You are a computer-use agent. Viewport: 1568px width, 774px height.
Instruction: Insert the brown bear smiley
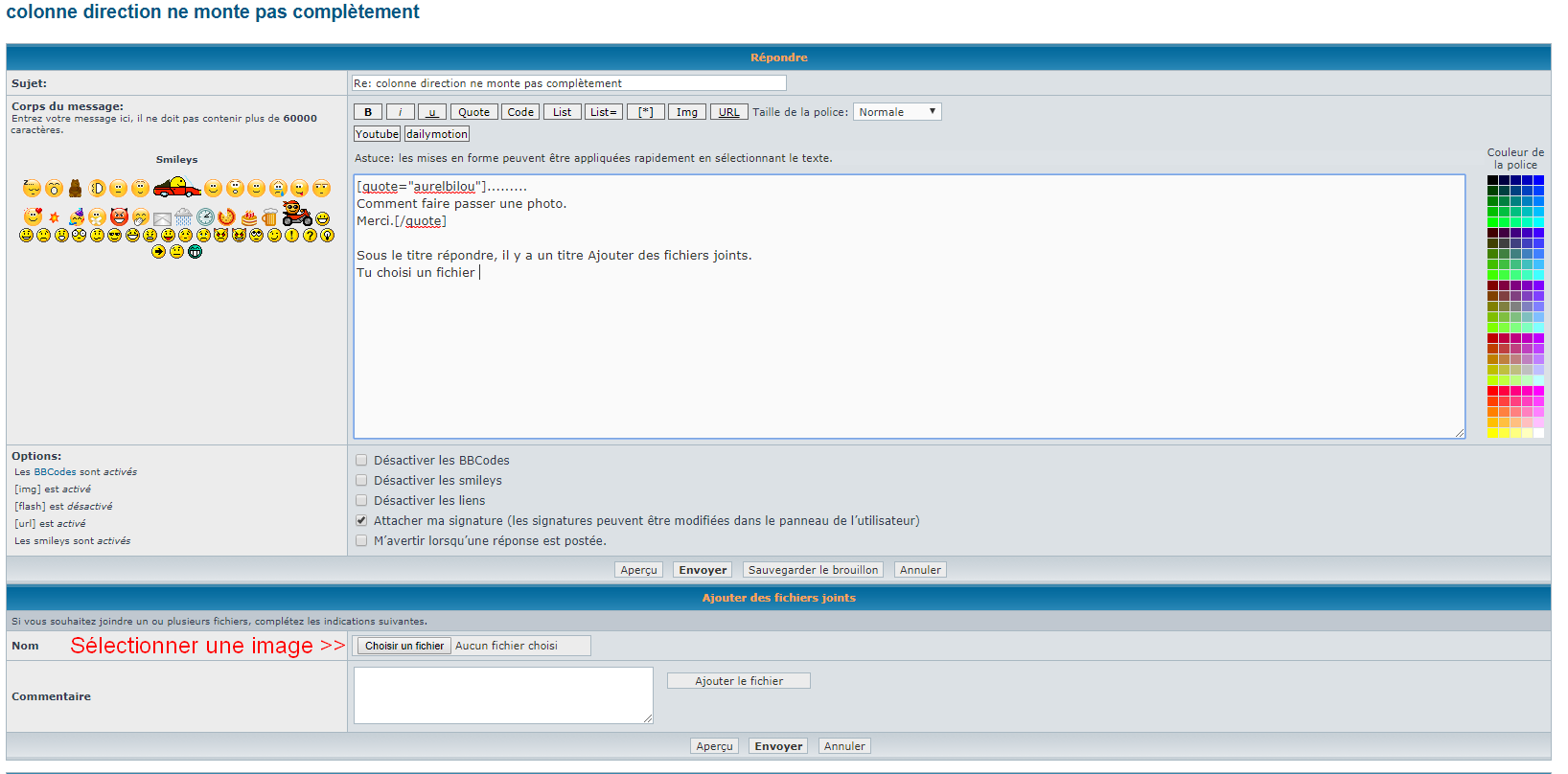tap(75, 188)
